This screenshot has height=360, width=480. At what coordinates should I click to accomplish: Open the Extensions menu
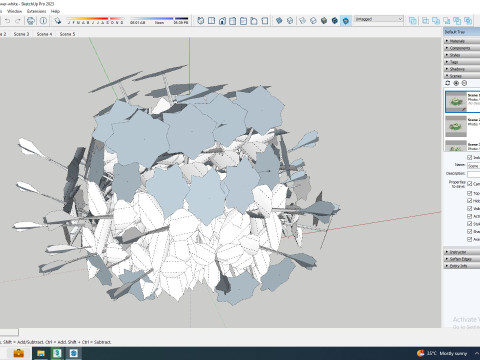[37, 11]
